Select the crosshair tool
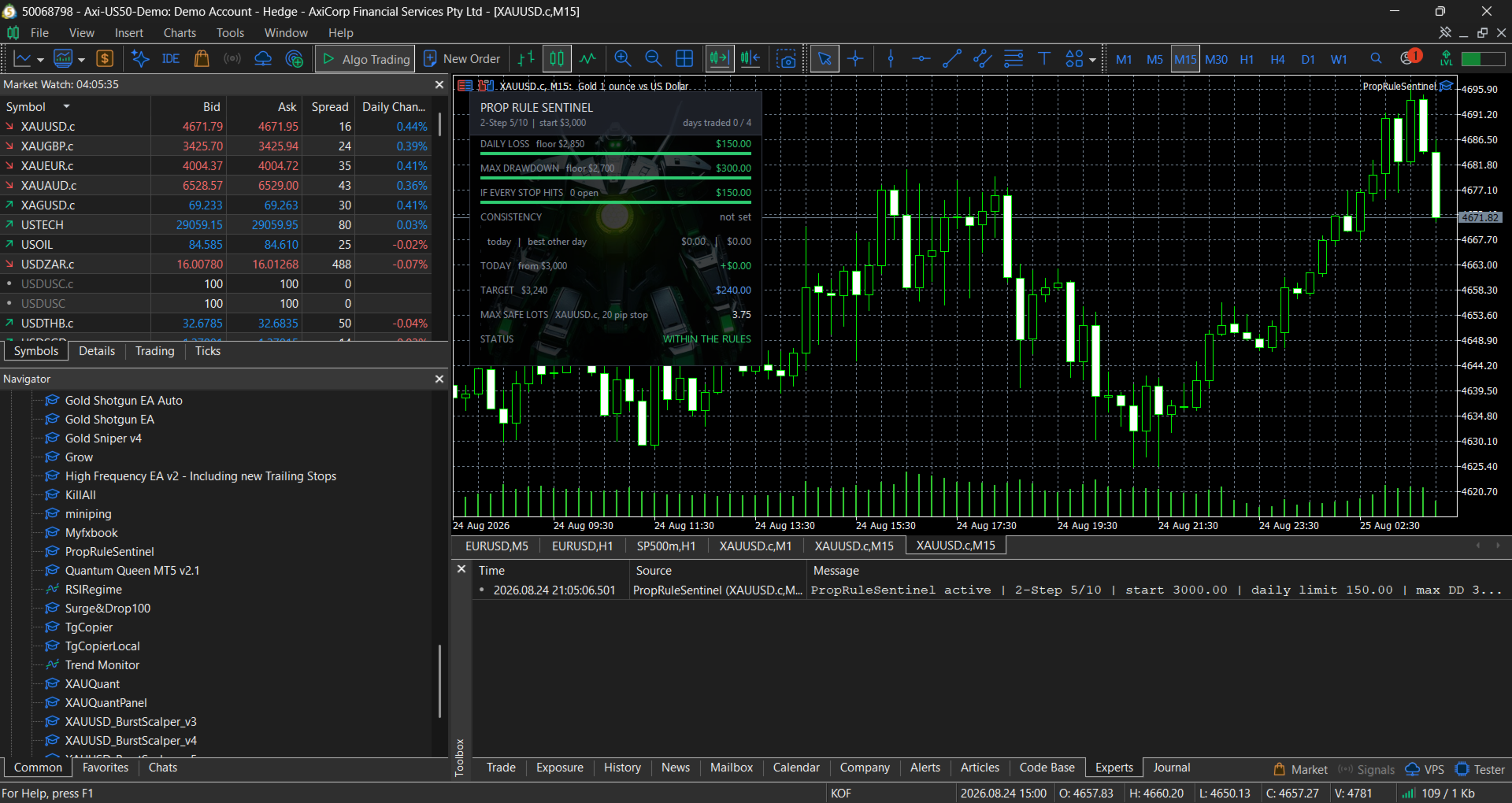 point(855,59)
